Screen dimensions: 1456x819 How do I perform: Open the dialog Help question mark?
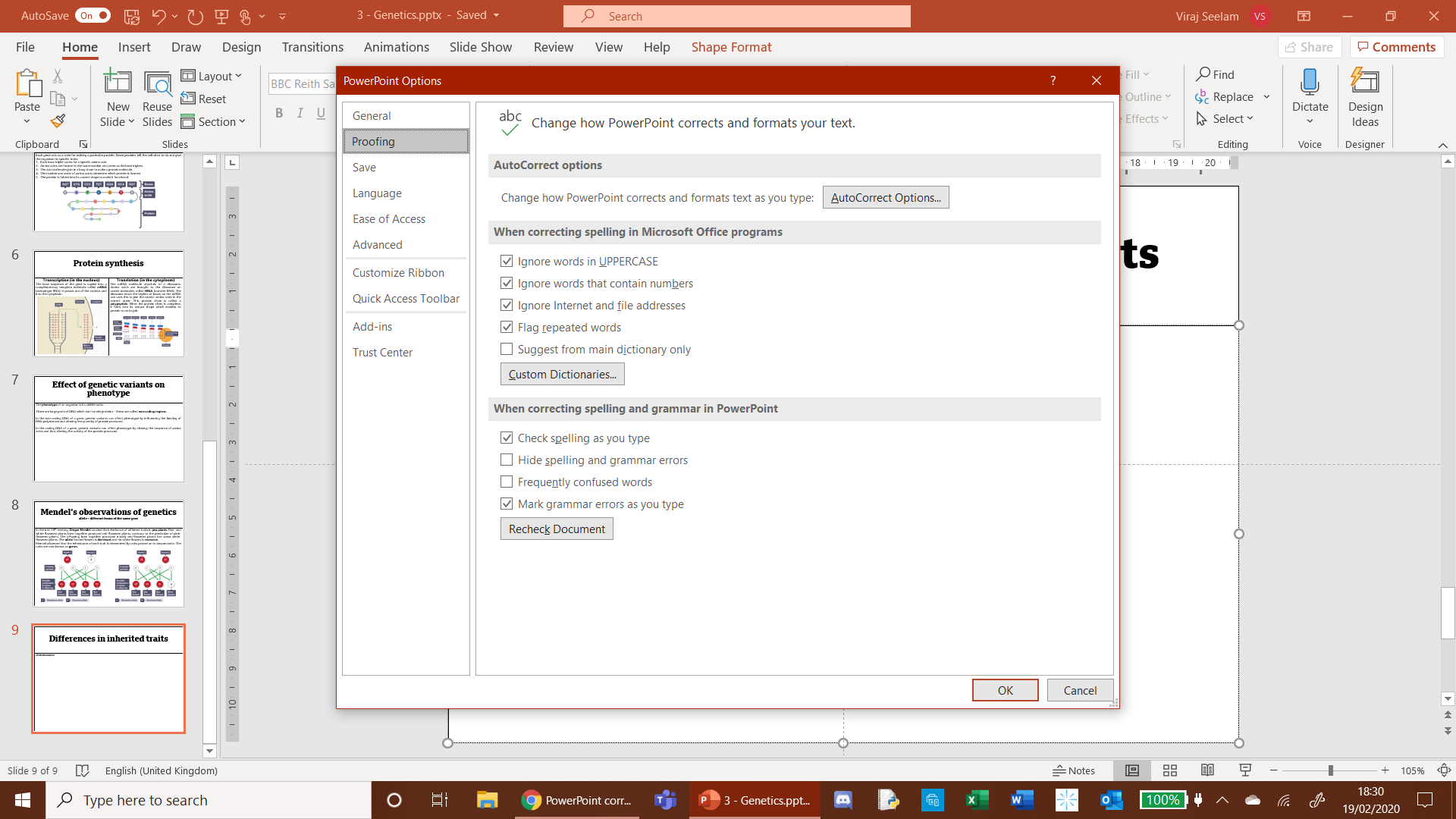tap(1053, 80)
